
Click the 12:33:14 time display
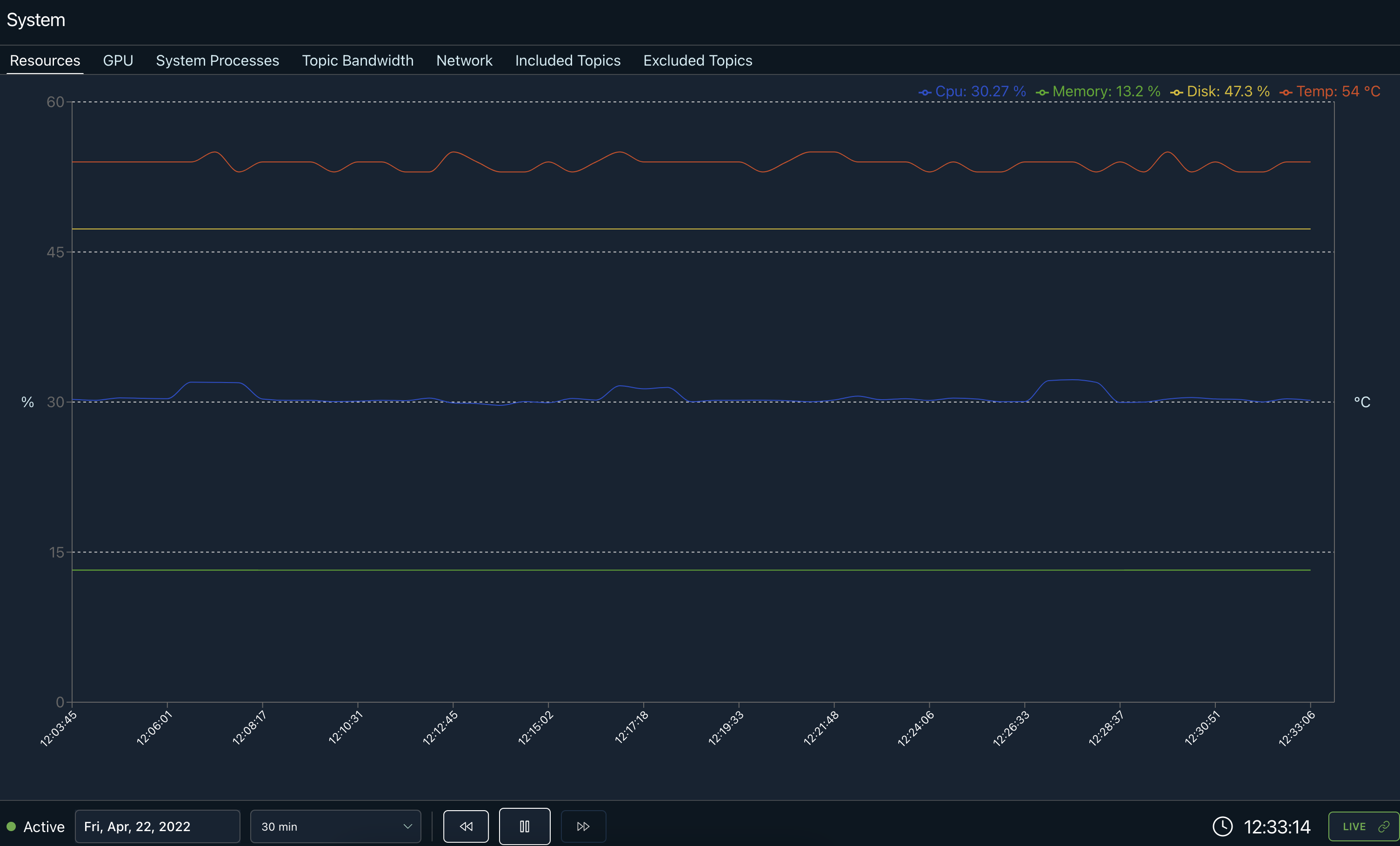tap(1276, 826)
